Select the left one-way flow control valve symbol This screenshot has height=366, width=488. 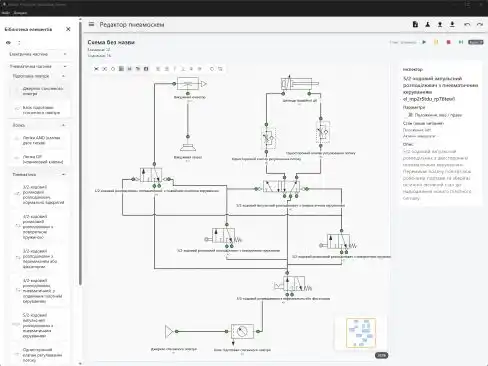click(269, 138)
